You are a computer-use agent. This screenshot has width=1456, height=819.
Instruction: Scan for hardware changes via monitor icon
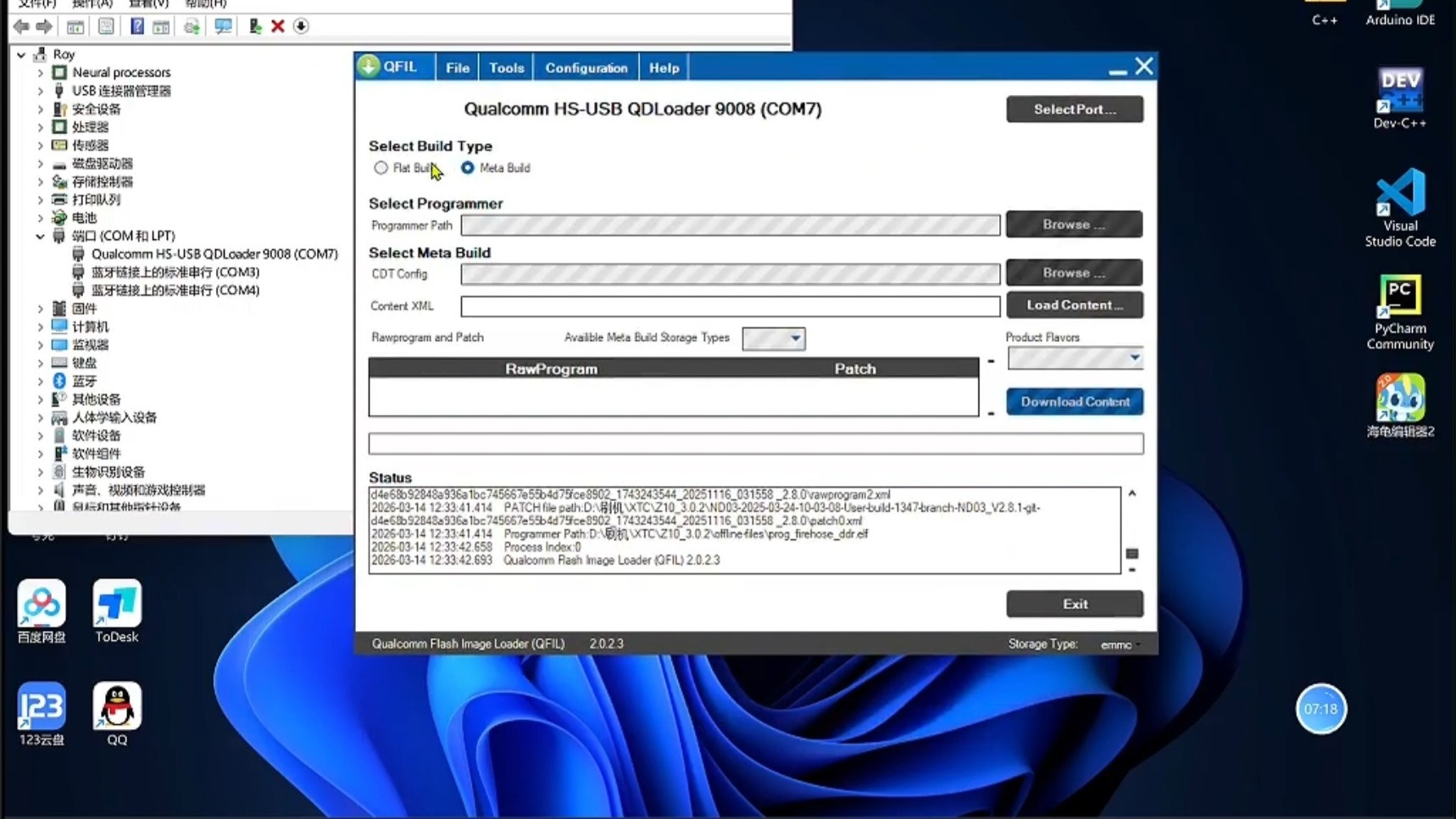point(223,26)
